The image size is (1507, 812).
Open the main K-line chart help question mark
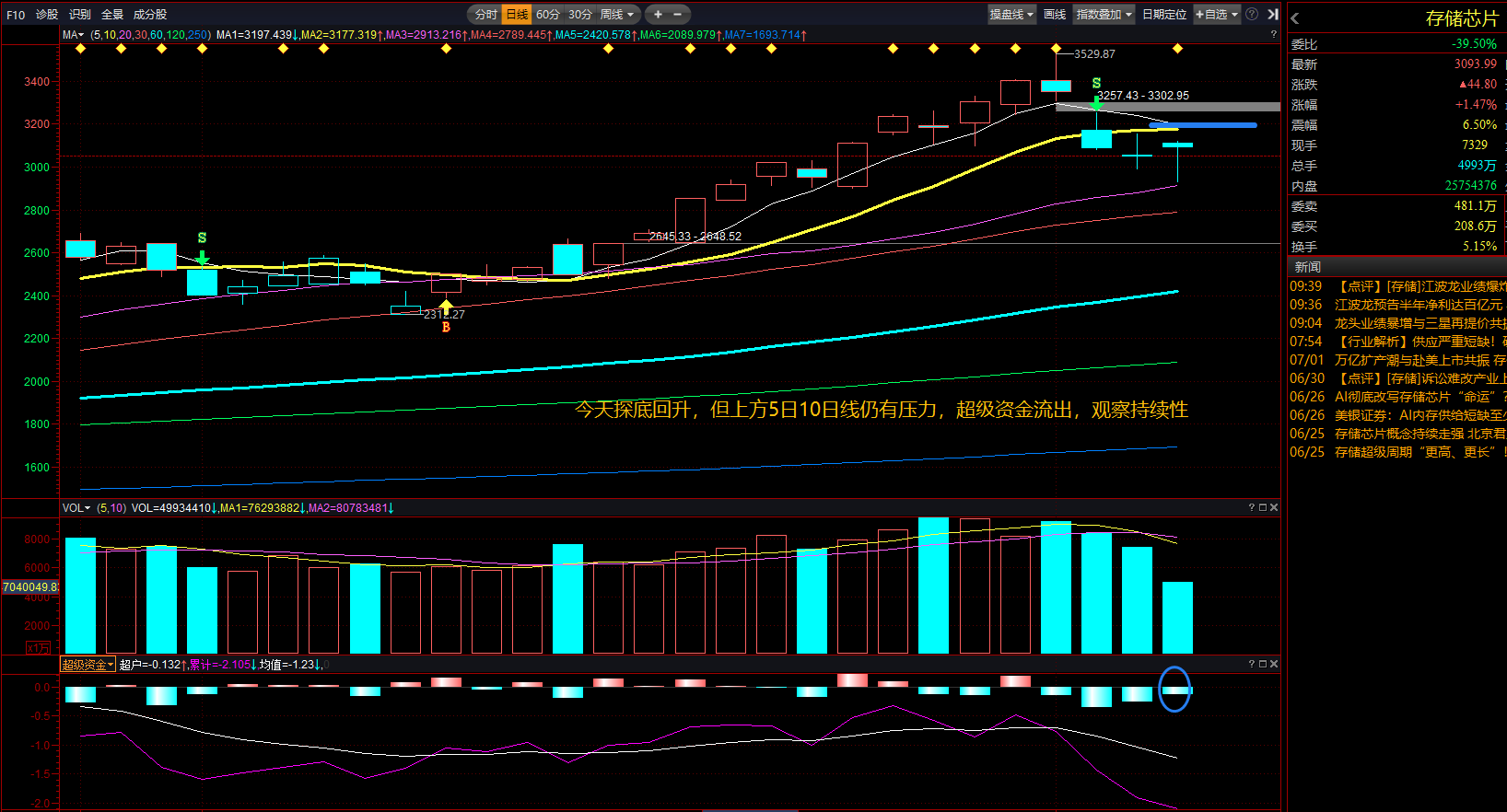[1274, 35]
